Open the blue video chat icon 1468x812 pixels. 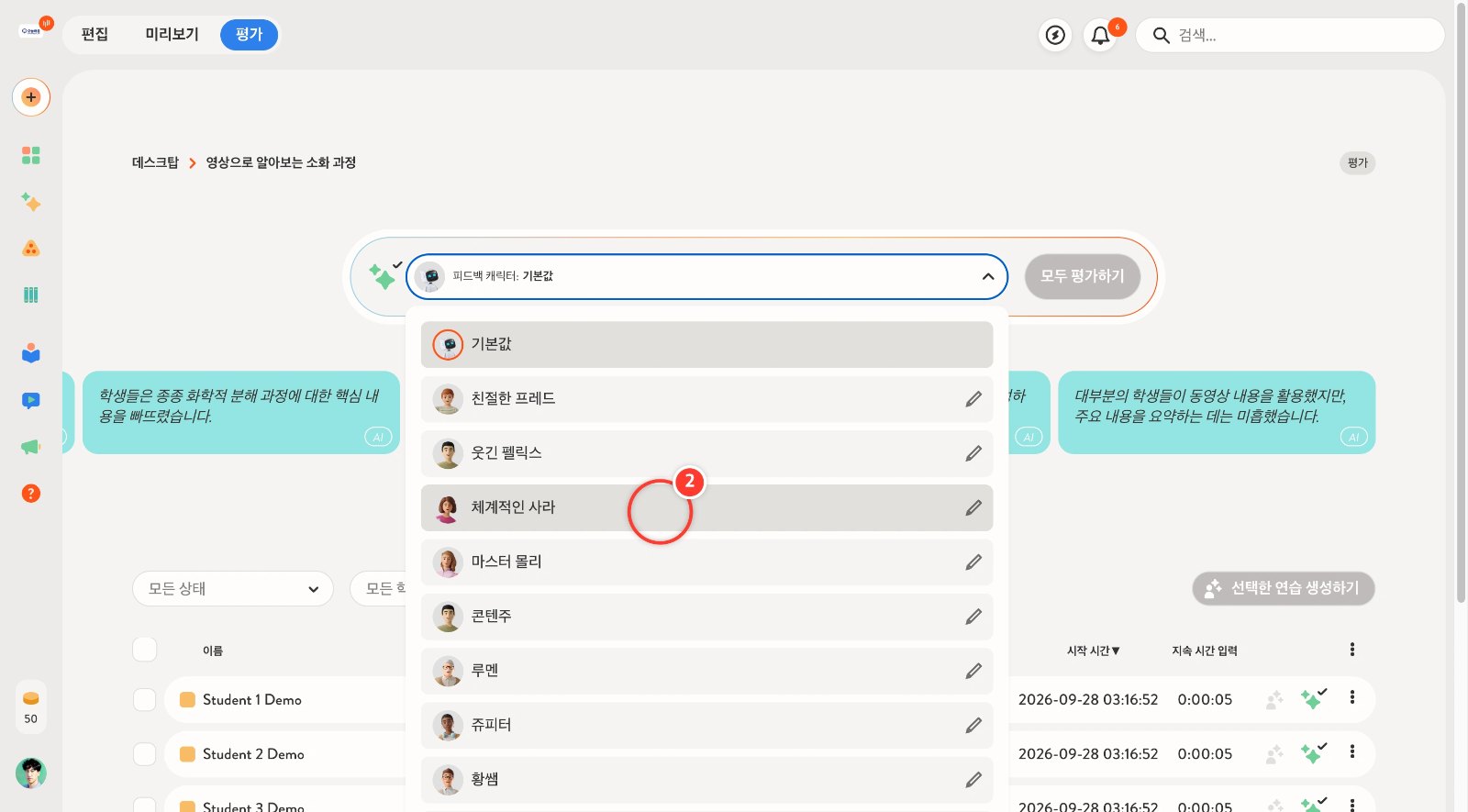pos(31,400)
